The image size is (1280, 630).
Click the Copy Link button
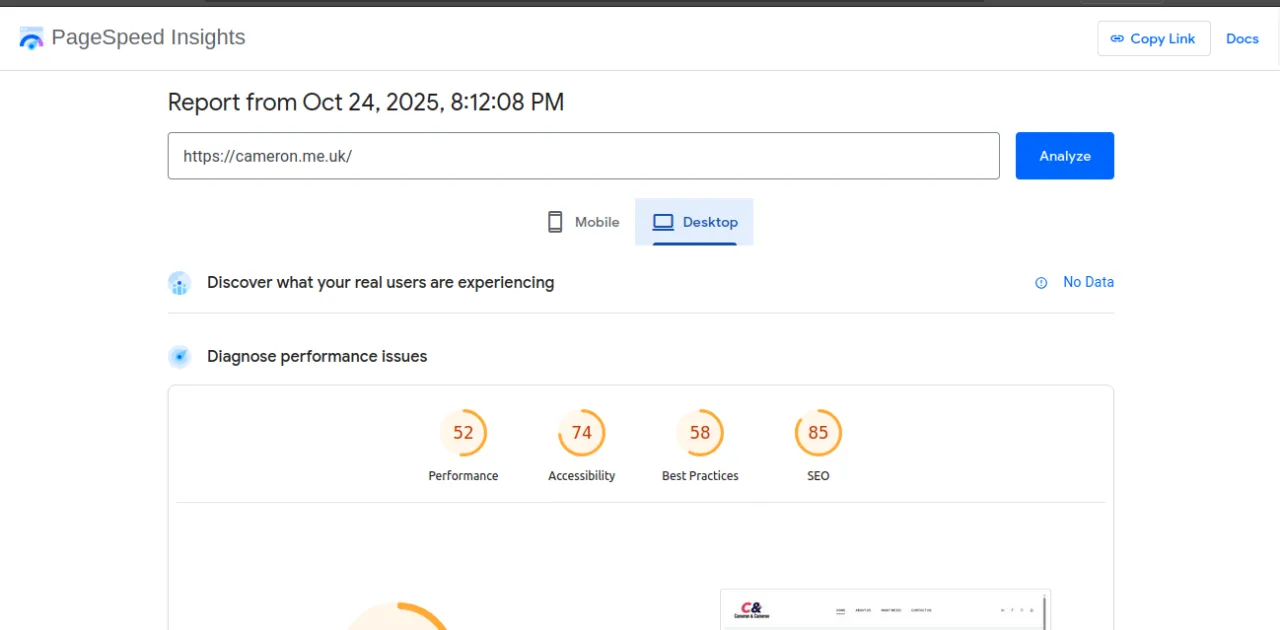[x=1153, y=39]
